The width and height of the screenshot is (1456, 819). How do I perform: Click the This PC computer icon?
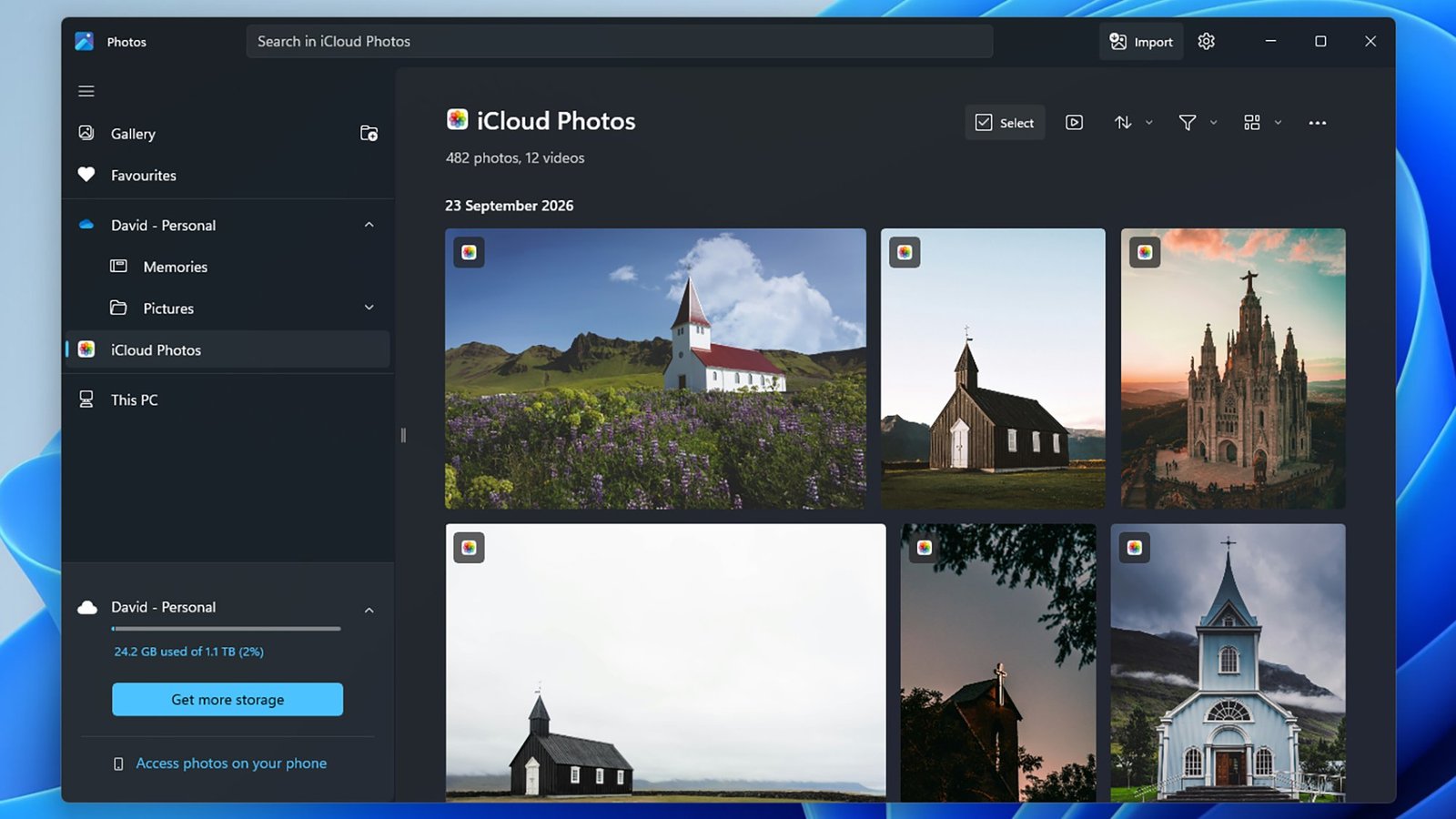tap(86, 399)
